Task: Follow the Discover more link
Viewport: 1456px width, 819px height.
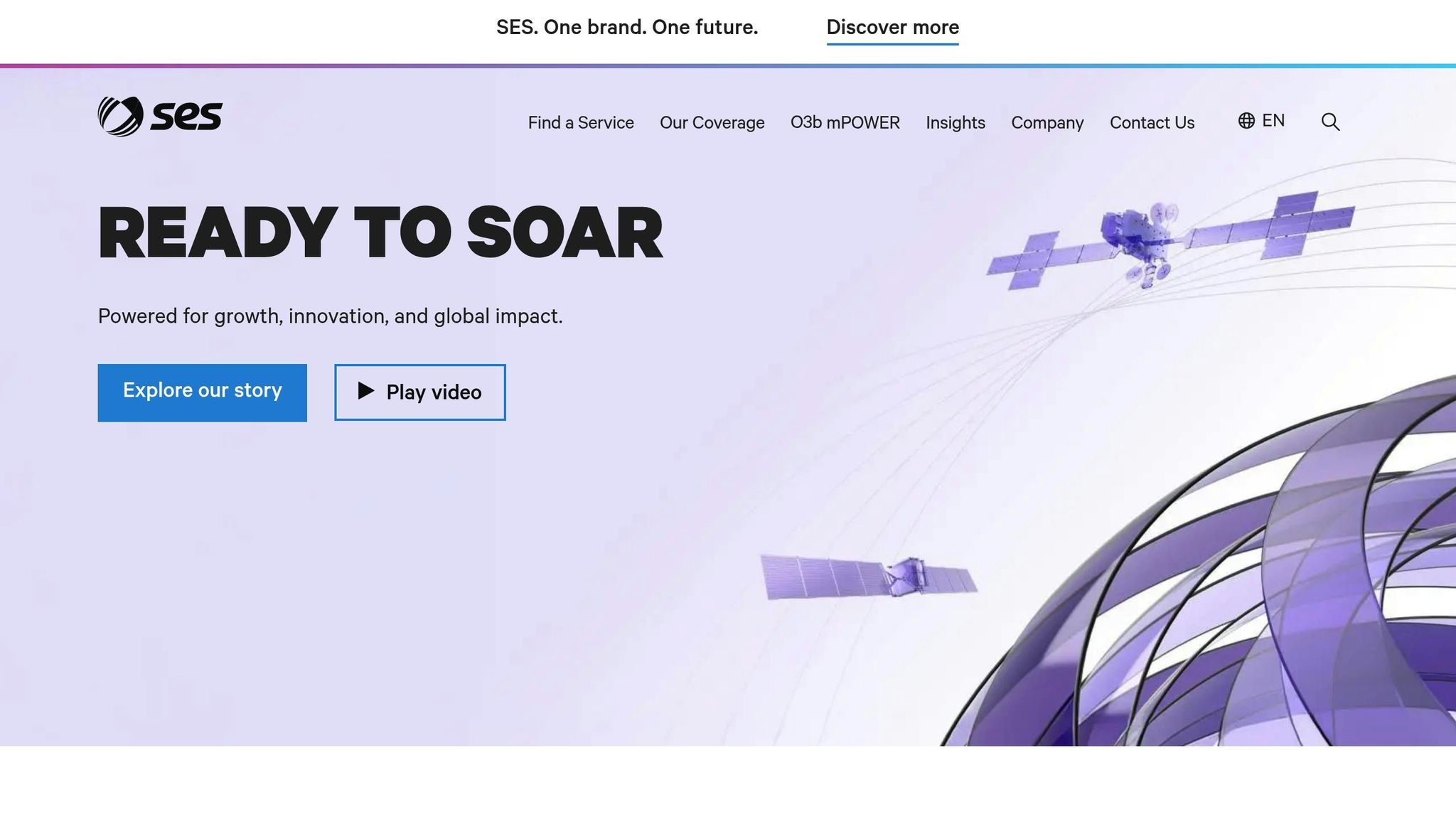Action: point(892,27)
